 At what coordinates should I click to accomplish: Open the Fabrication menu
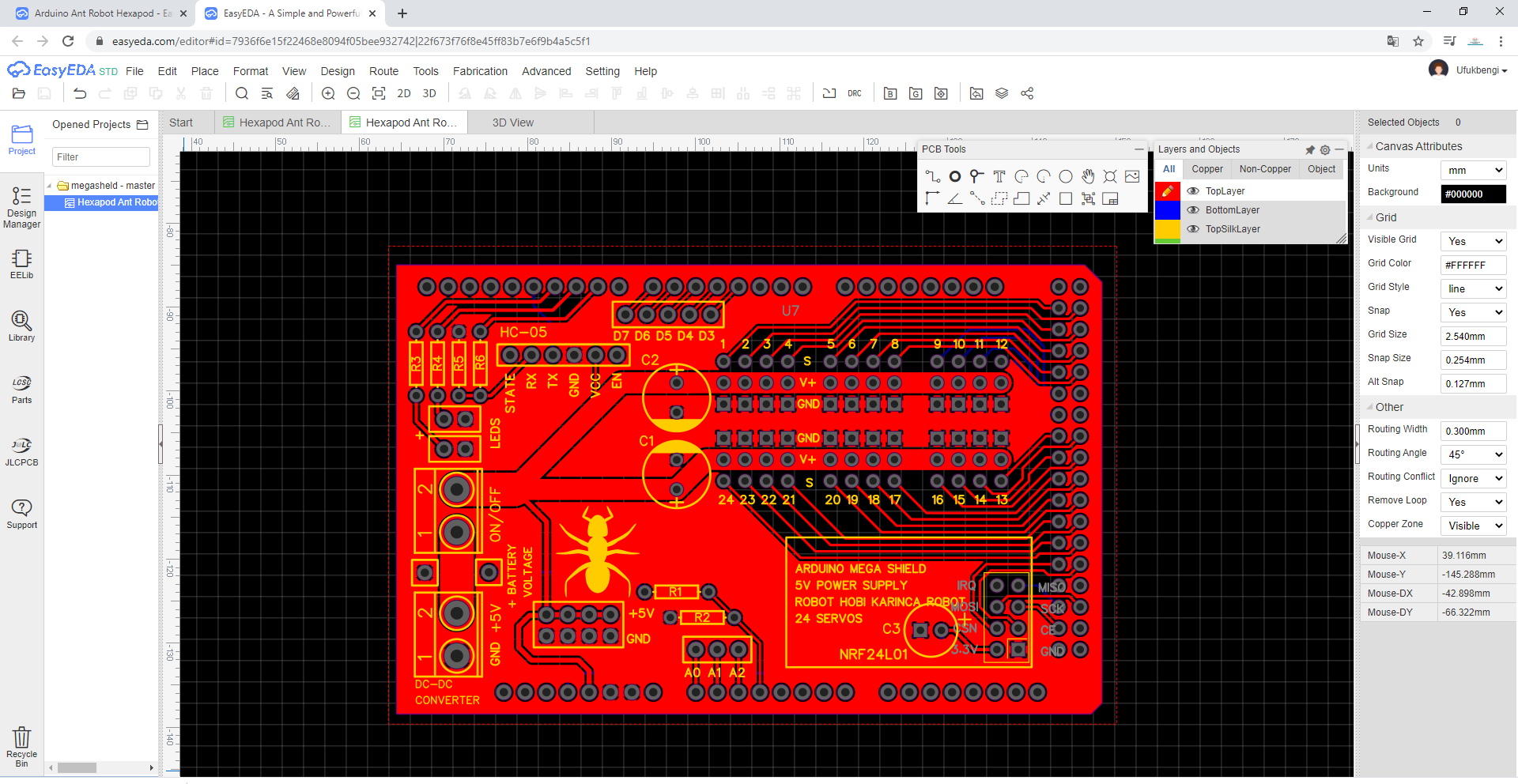(x=480, y=71)
